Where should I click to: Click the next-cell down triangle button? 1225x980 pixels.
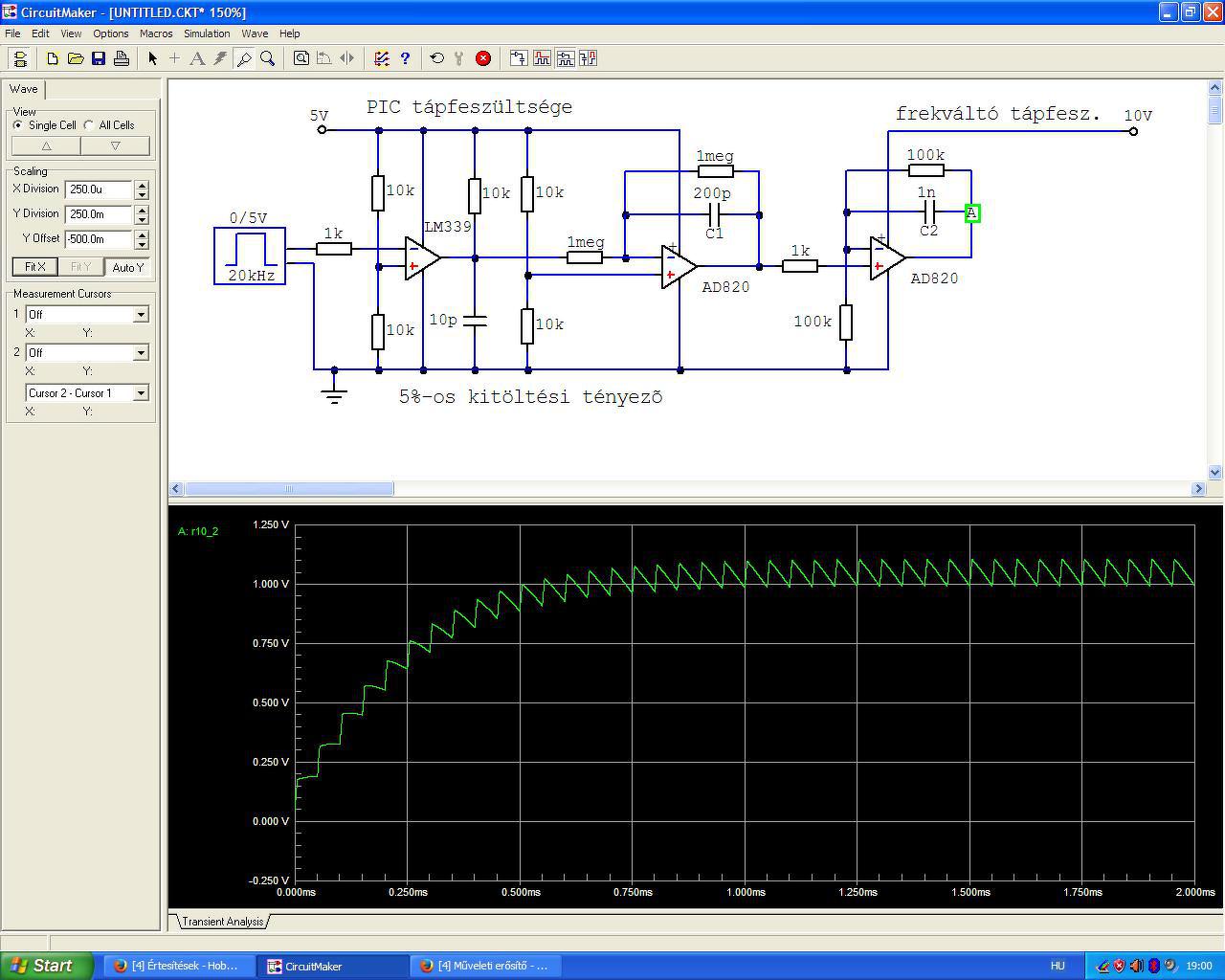coord(115,145)
